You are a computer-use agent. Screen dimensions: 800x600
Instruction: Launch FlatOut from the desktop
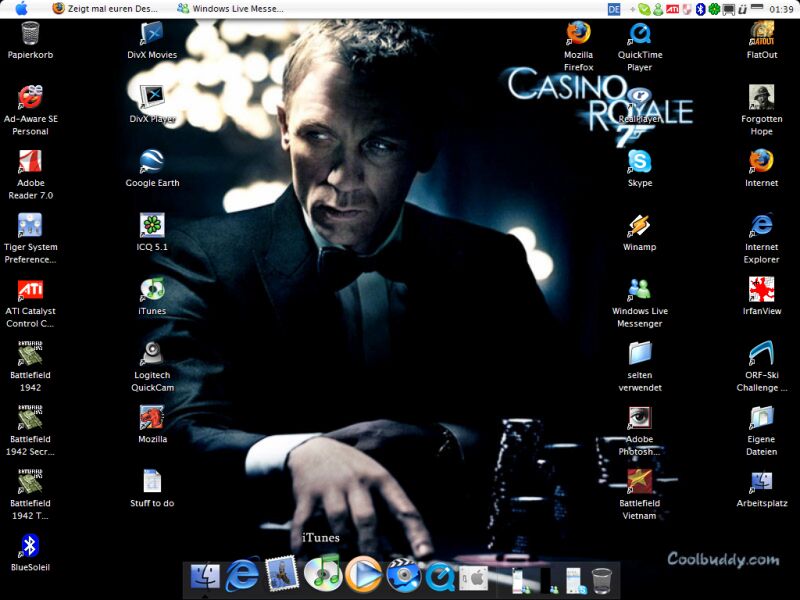point(762,34)
